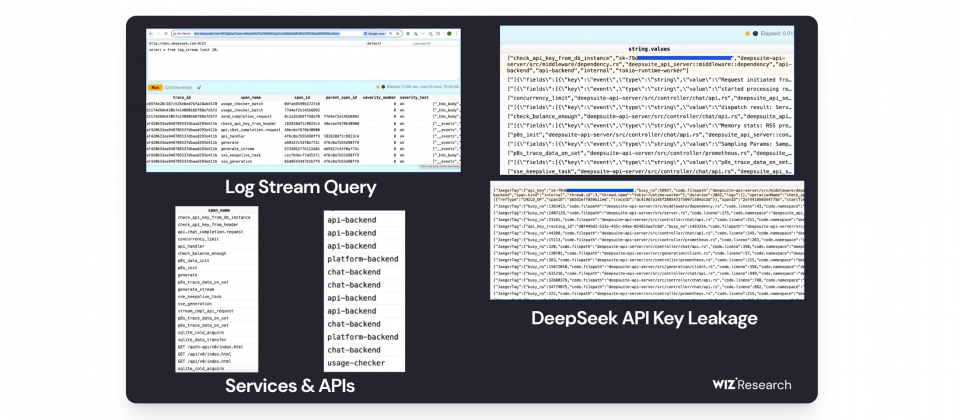Click 'concurrency_limit' in span_name list
This screenshot has height=420, width=960.
(198, 239)
